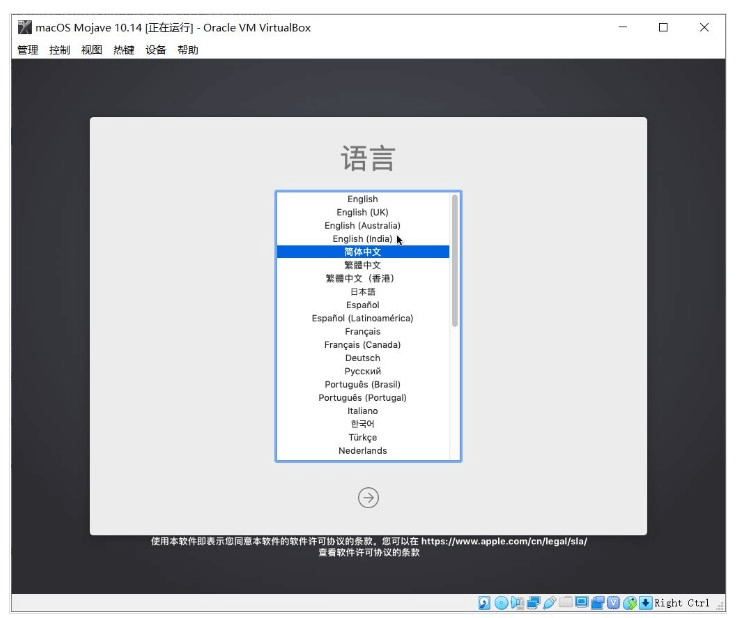Open the 控制 menu
739x618 pixels.
(60, 50)
